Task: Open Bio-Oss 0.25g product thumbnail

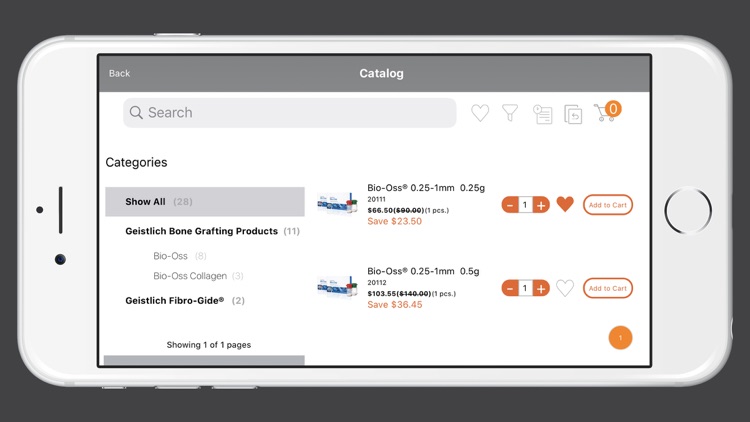Action: coord(337,203)
